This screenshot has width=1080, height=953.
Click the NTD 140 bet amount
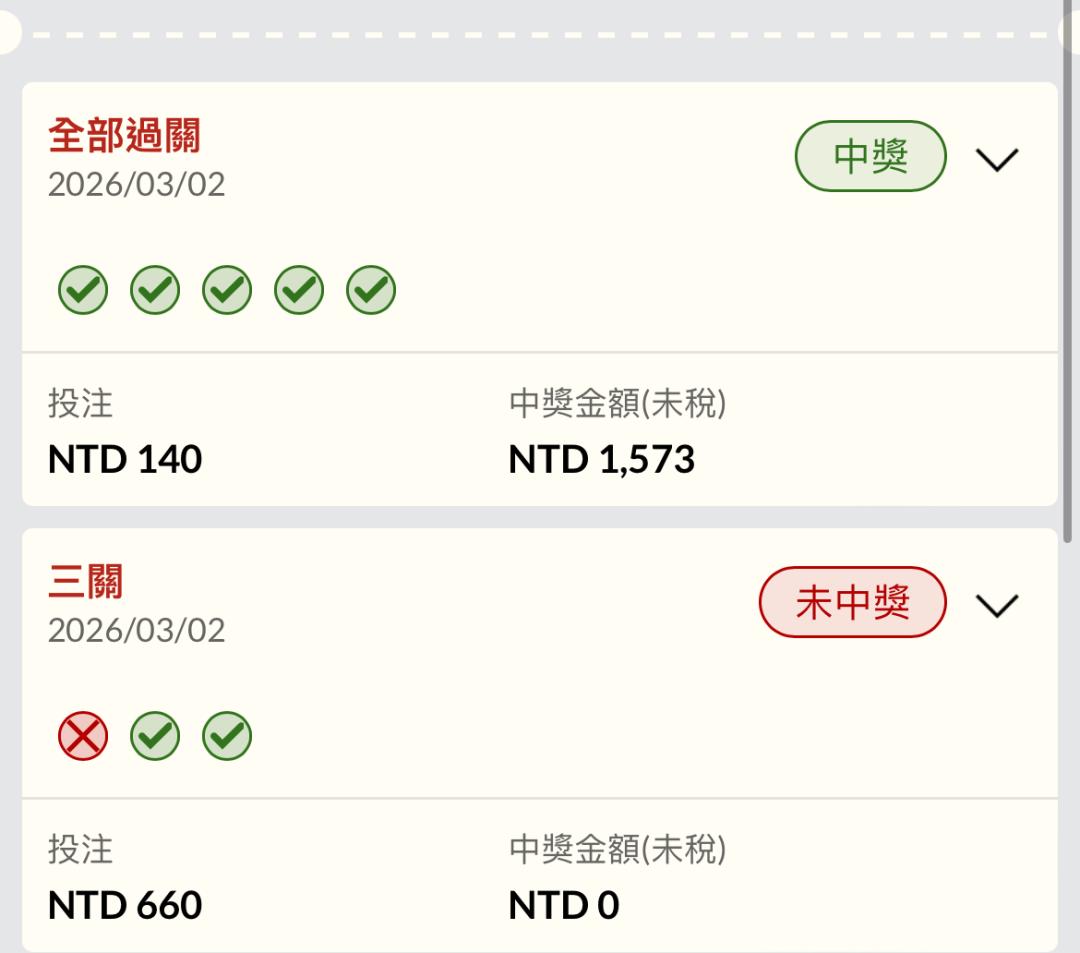point(125,460)
